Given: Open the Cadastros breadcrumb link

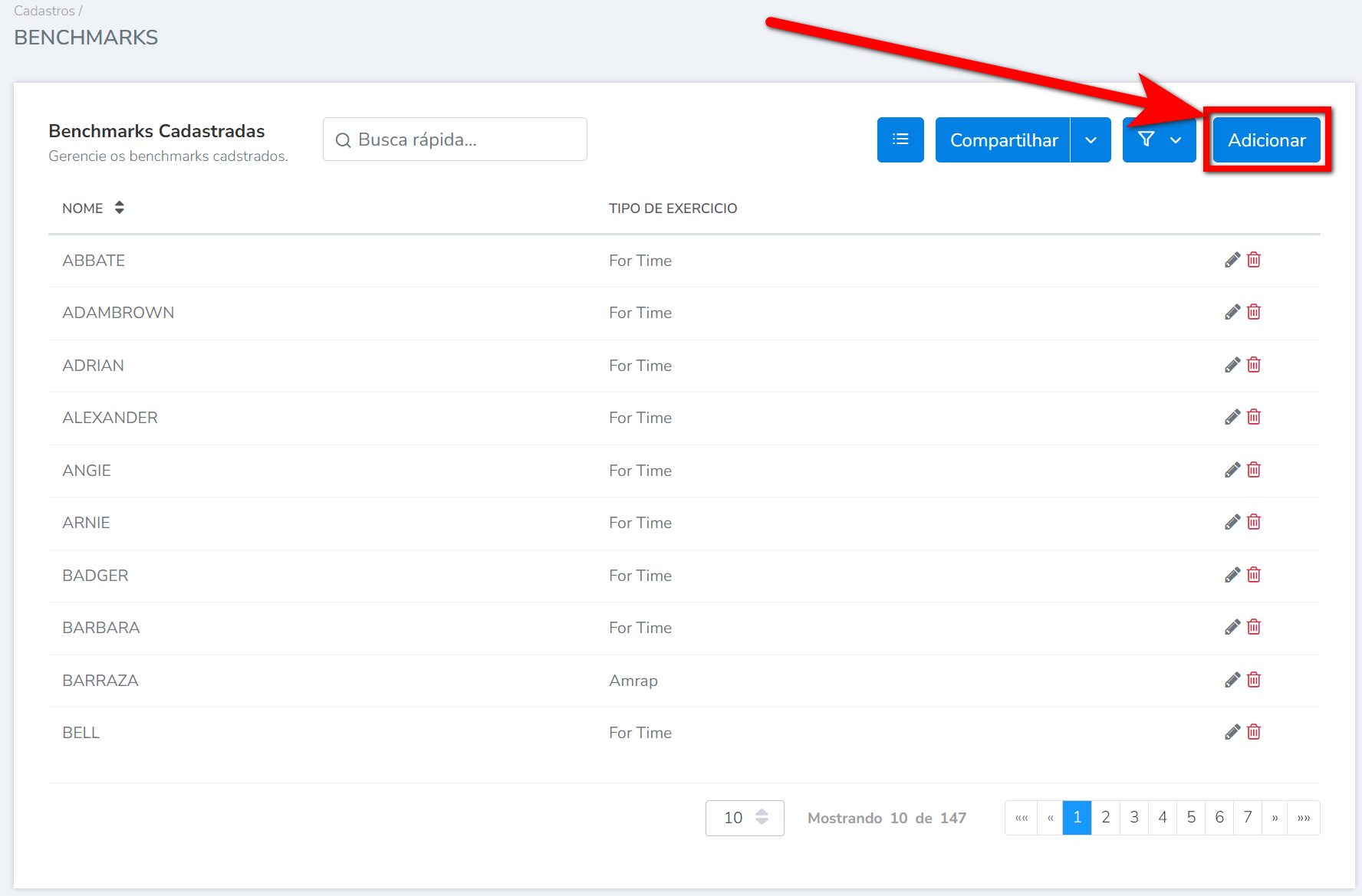Looking at the screenshot, I should [x=44, y=11].
